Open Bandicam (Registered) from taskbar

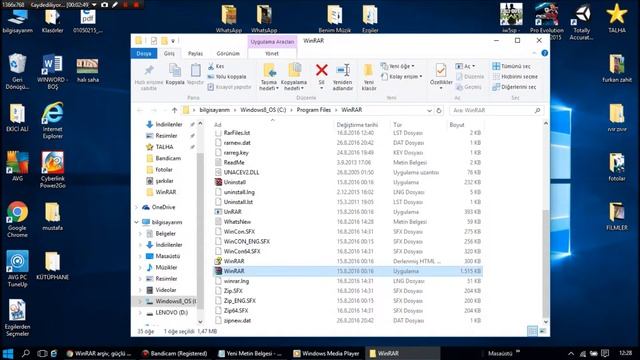coord(175,353)
